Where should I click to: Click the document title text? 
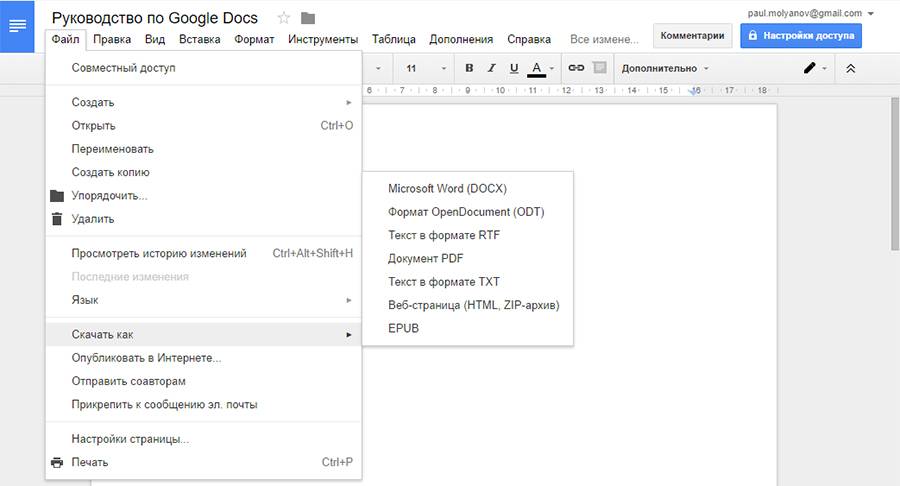point(154,18)
